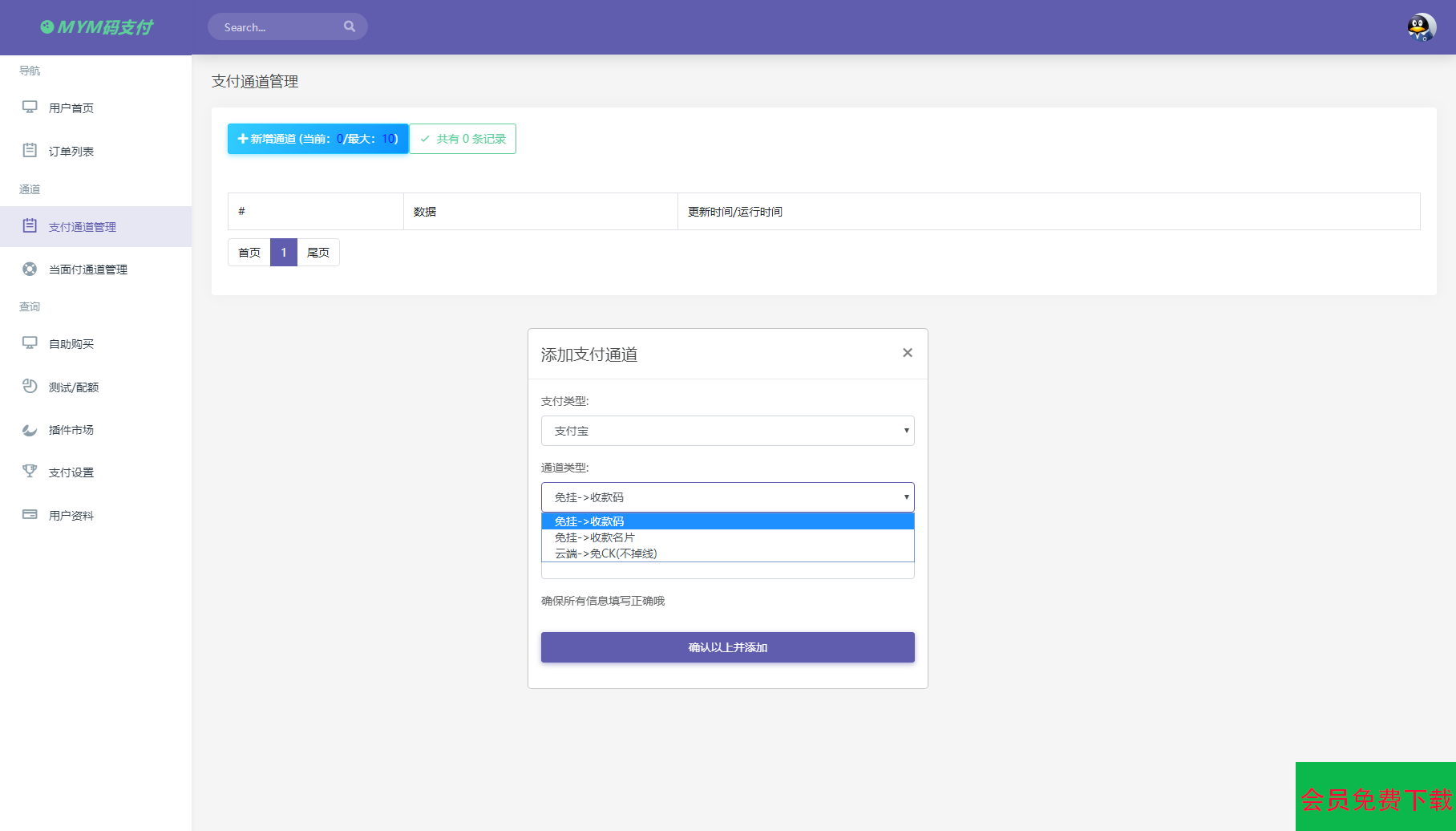The image size is (1456, 831).
Task: Go to 支付通道管理 sidebar item
Action: click(x=83, y=227)
